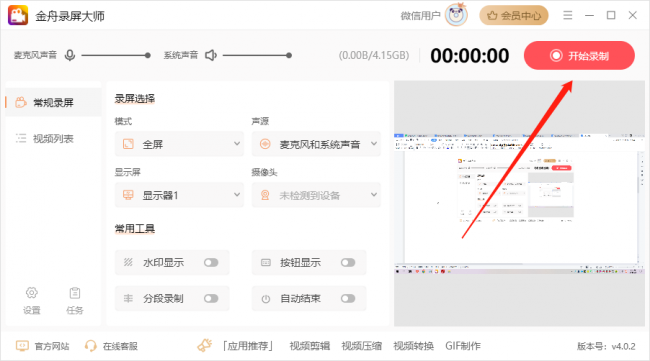The image size is (650, 361).
Task: Click the screen preview thumbnail
Action: [519, 204]
